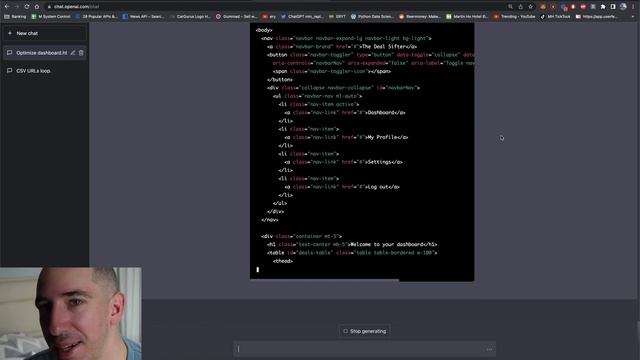Click the 'Log out' text in code

378,187
